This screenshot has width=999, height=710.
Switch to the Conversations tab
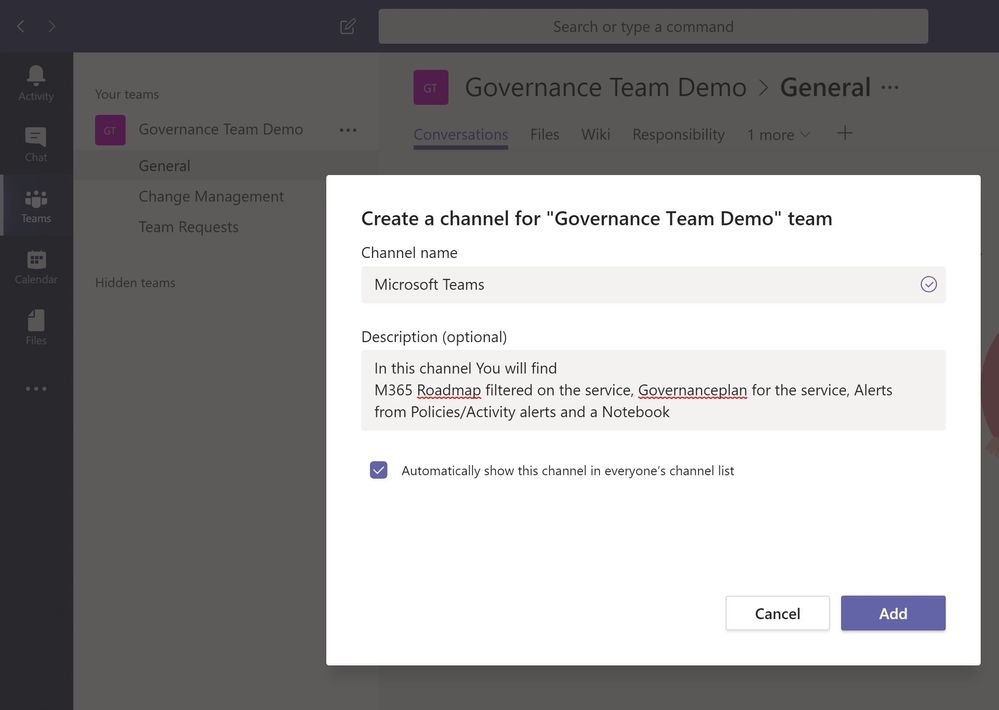[461, 134]
